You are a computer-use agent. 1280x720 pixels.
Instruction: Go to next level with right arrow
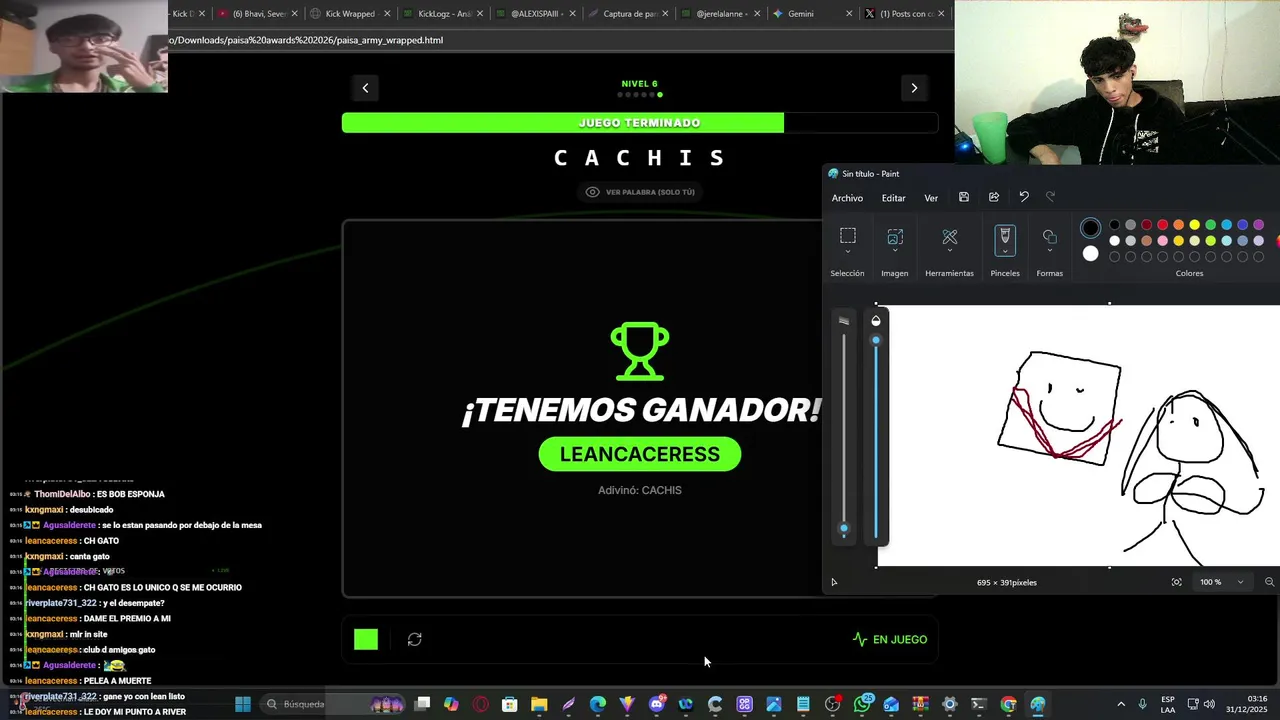click(x=914, y=88)
